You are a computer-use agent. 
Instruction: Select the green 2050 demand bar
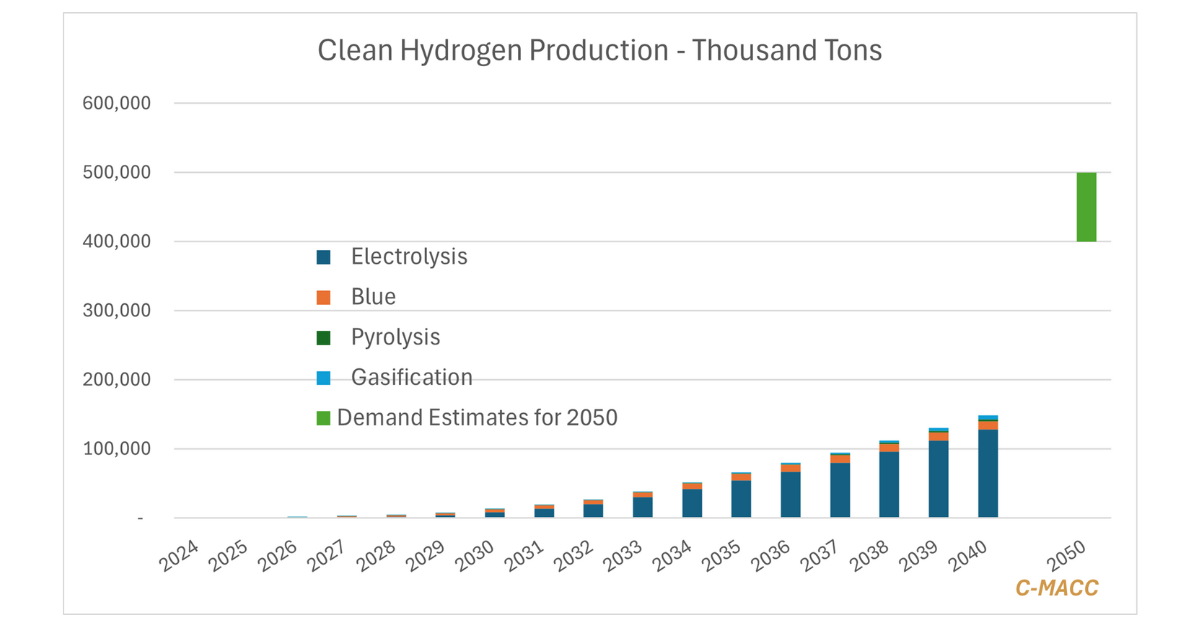1086,207
